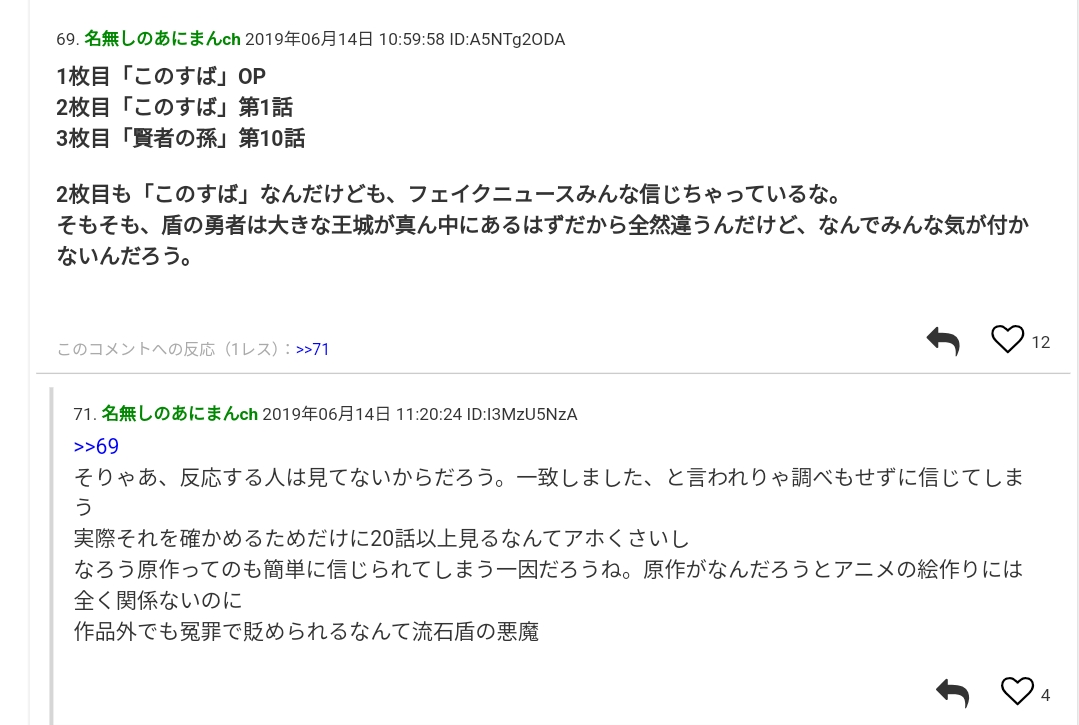Click reply arrow on comment 69
This screenshot has height=725, width=1079.
tap(942, 341)
